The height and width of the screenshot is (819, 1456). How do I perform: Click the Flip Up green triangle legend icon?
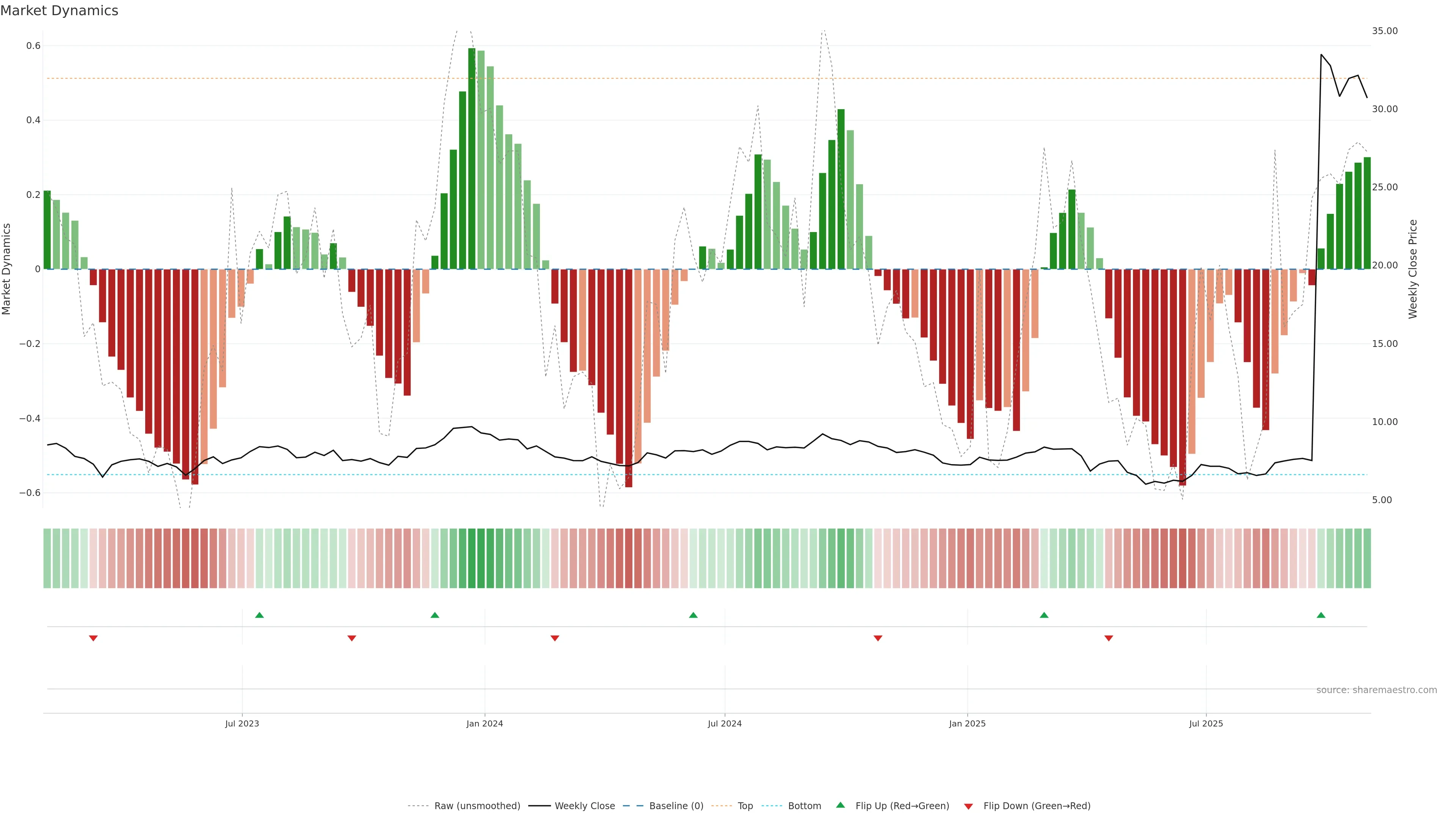[x=840, y=805]
